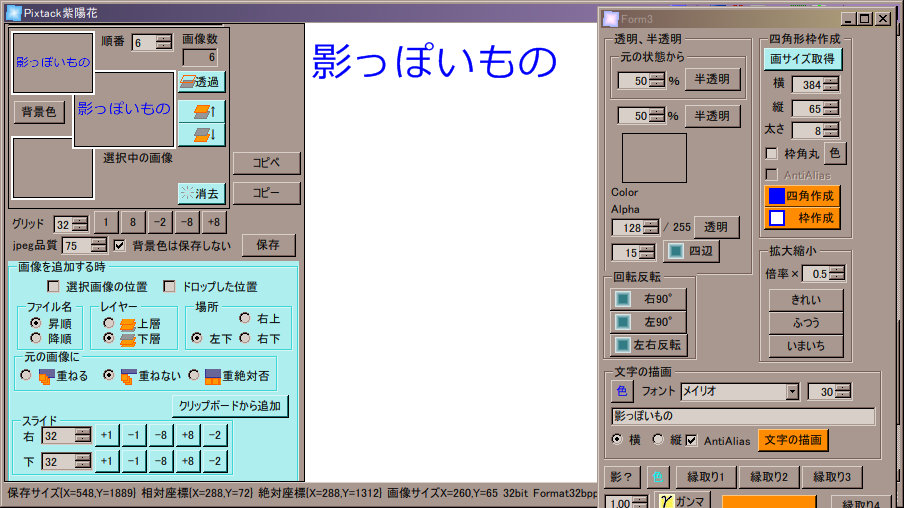
Task: Move layer up with orange arrow-up icon
Action: coord(201,111)
